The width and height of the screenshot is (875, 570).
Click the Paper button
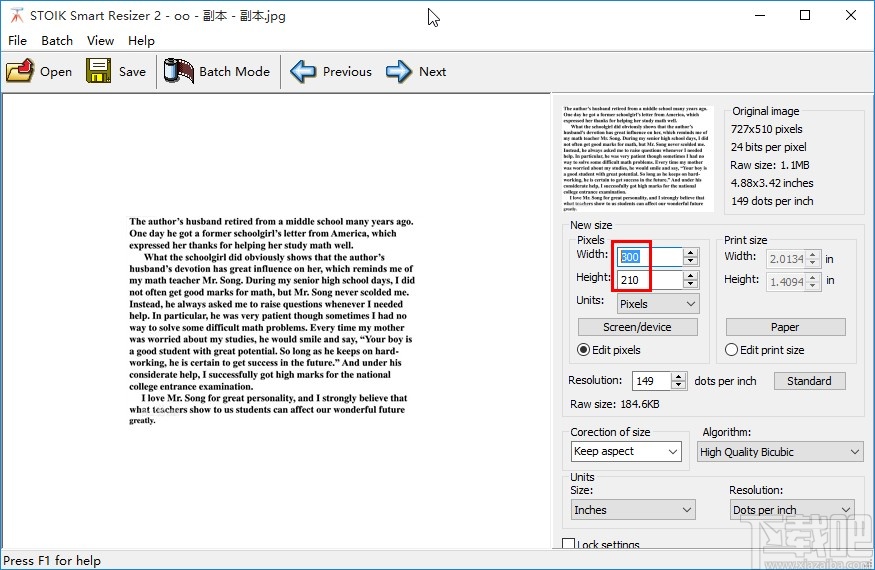(x=785, y=327)
